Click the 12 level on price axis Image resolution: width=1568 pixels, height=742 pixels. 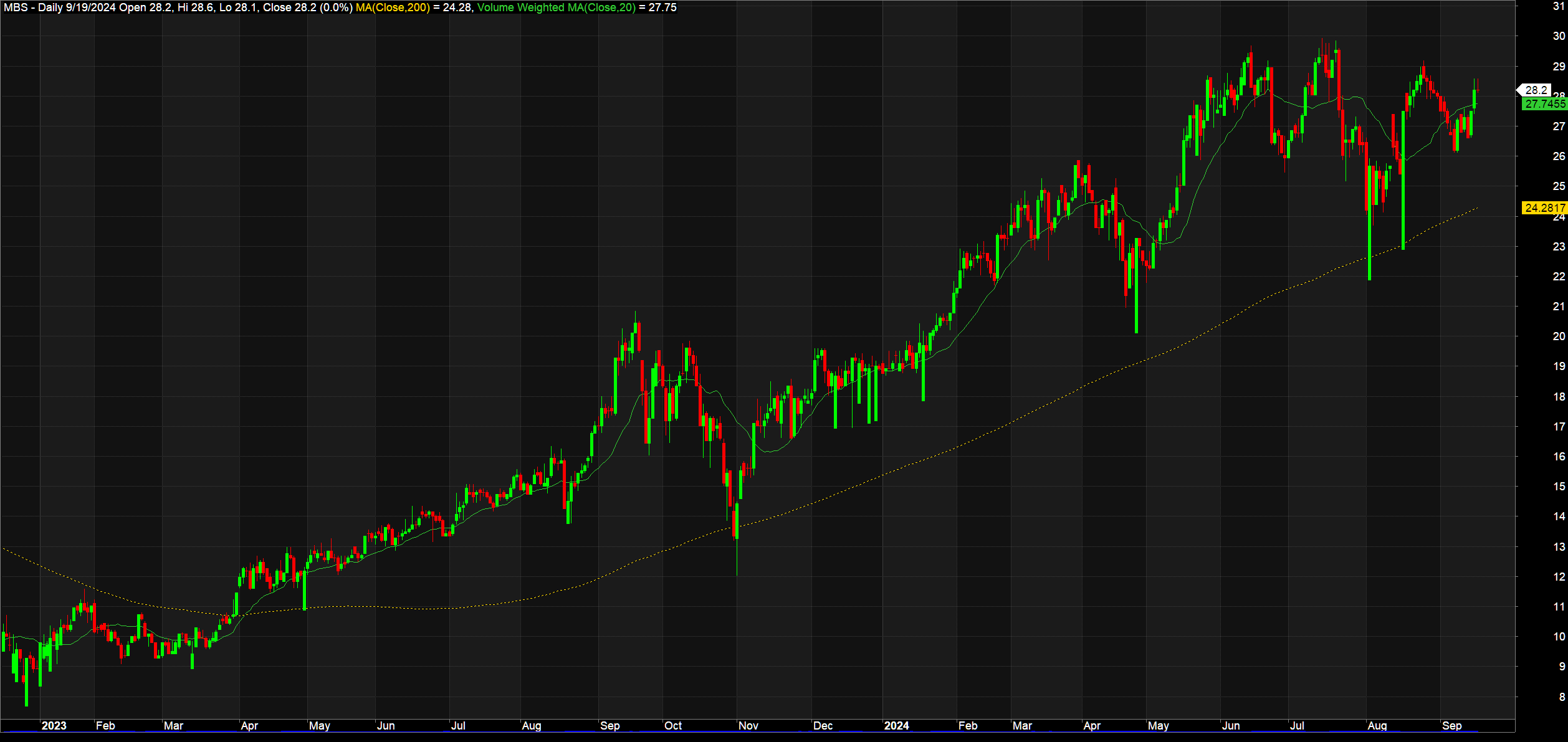click(x=1559, y=577)
